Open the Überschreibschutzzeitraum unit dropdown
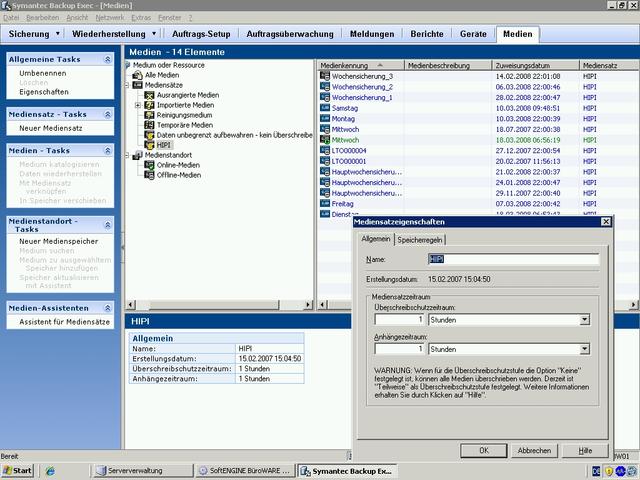 pyautogui.click(x=585, y=320)
